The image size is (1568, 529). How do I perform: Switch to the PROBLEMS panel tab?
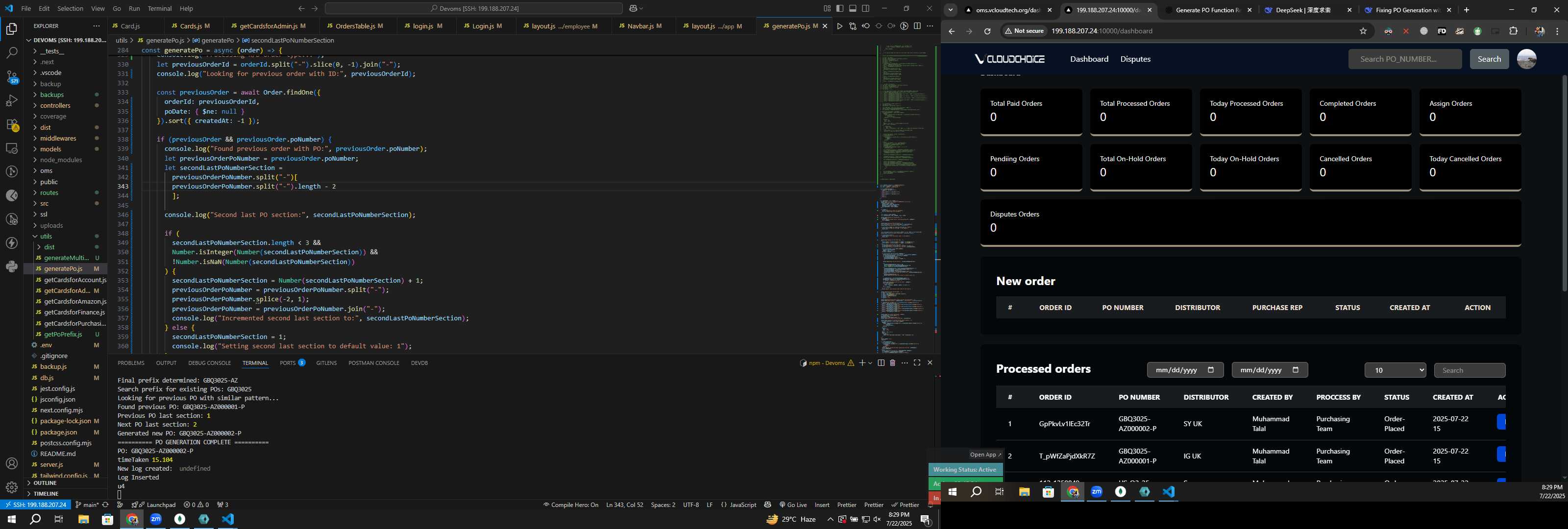point(131,363)
